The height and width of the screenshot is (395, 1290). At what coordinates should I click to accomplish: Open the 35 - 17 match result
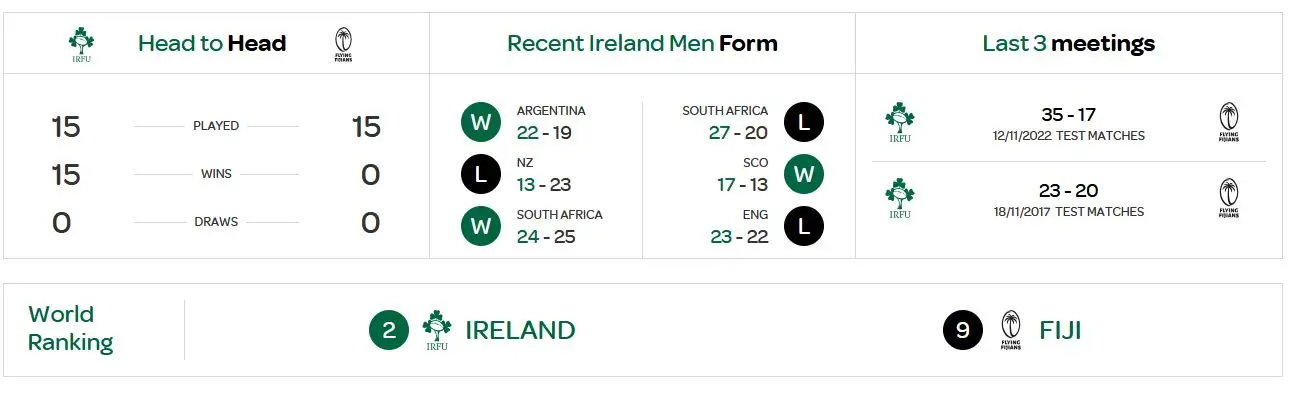point(1068,115)
